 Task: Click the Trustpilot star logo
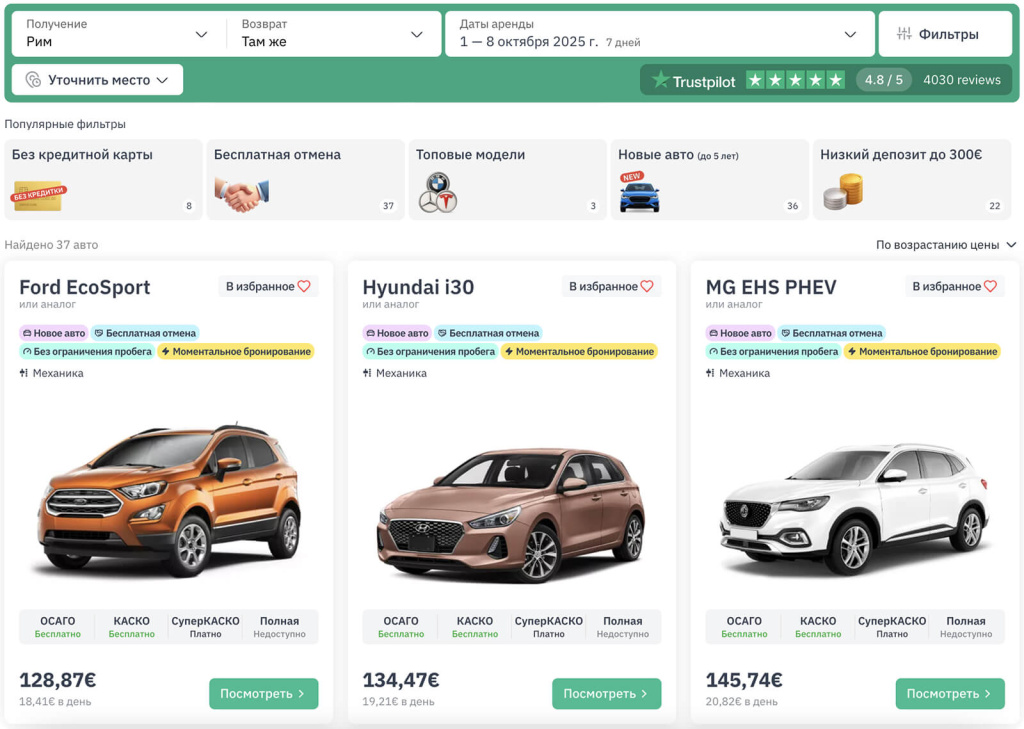pos(660,80)
